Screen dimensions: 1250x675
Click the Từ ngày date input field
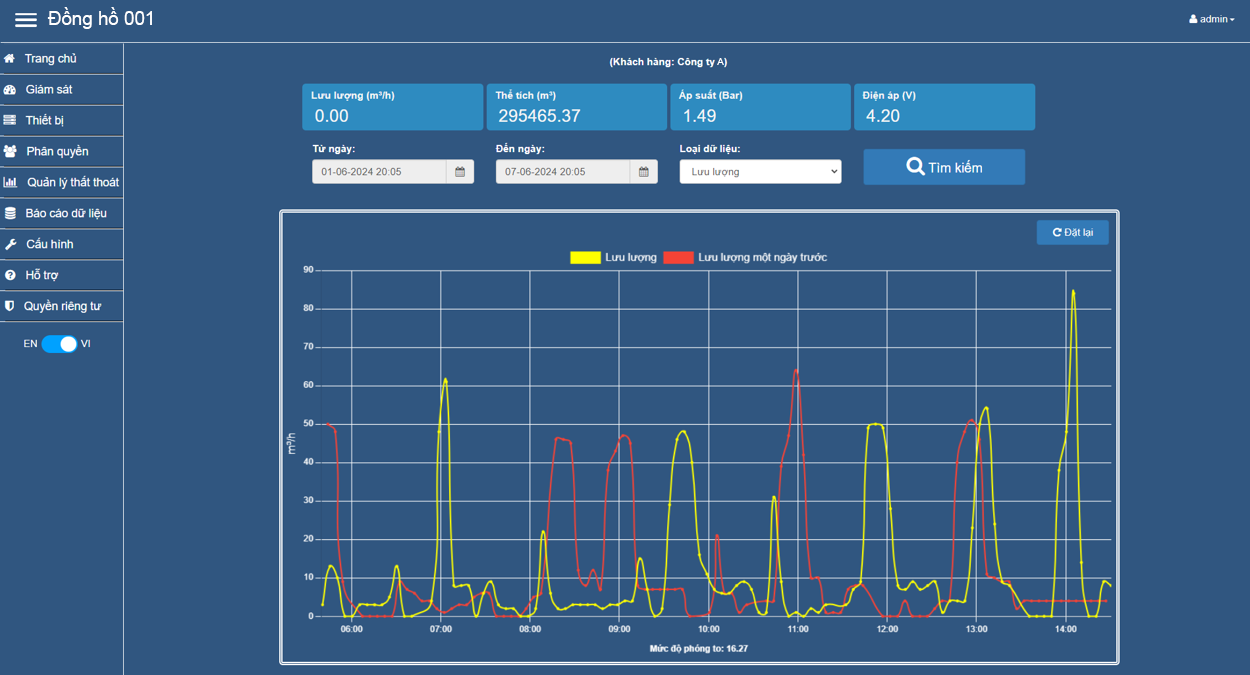(x=379, y=172)
